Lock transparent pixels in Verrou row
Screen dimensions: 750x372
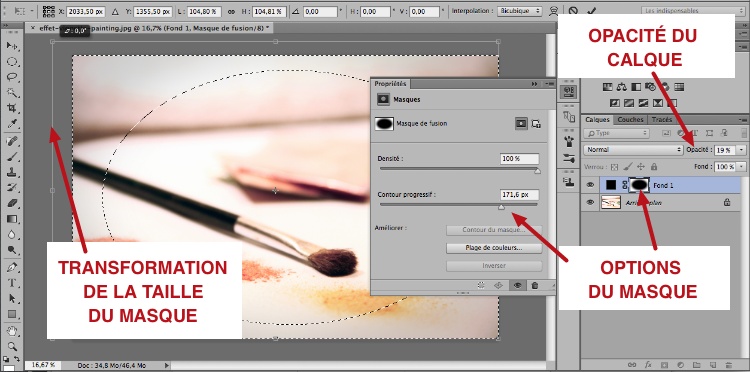(615, 167)
